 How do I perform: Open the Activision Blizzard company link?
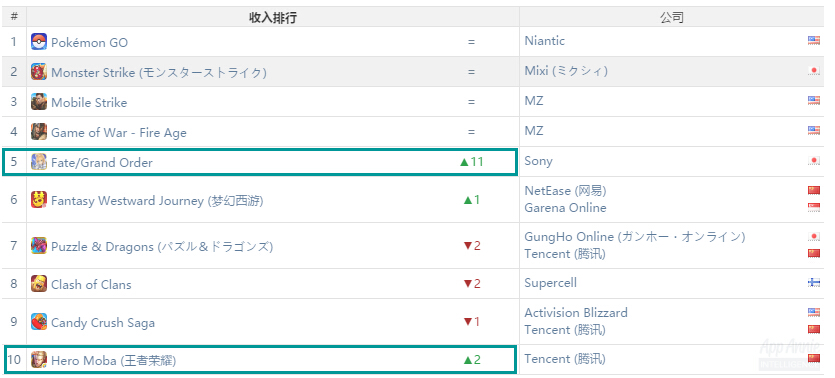(576, 313)
